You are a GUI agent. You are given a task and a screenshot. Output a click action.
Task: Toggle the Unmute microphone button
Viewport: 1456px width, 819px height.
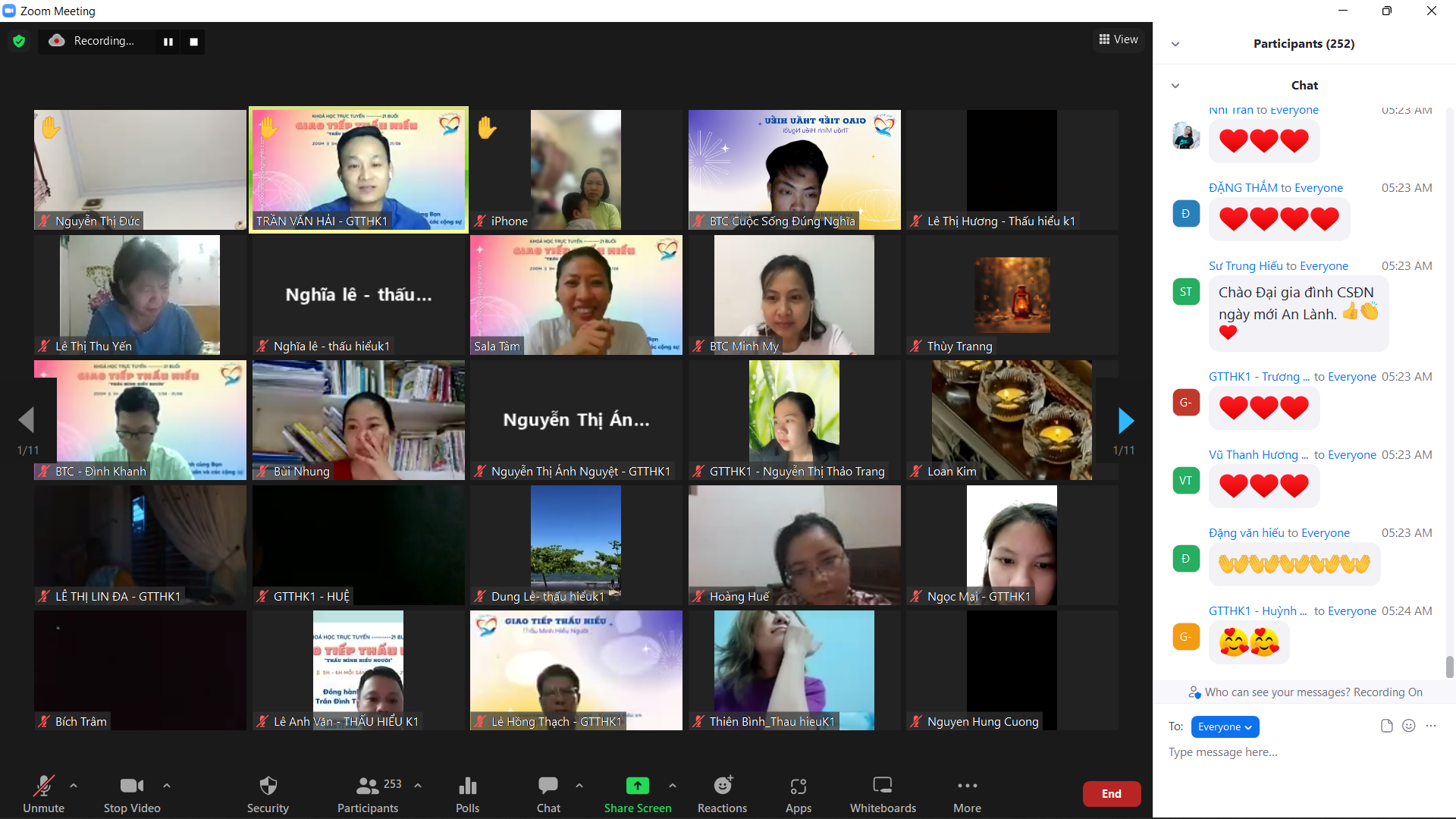click(x=43, y=786)
